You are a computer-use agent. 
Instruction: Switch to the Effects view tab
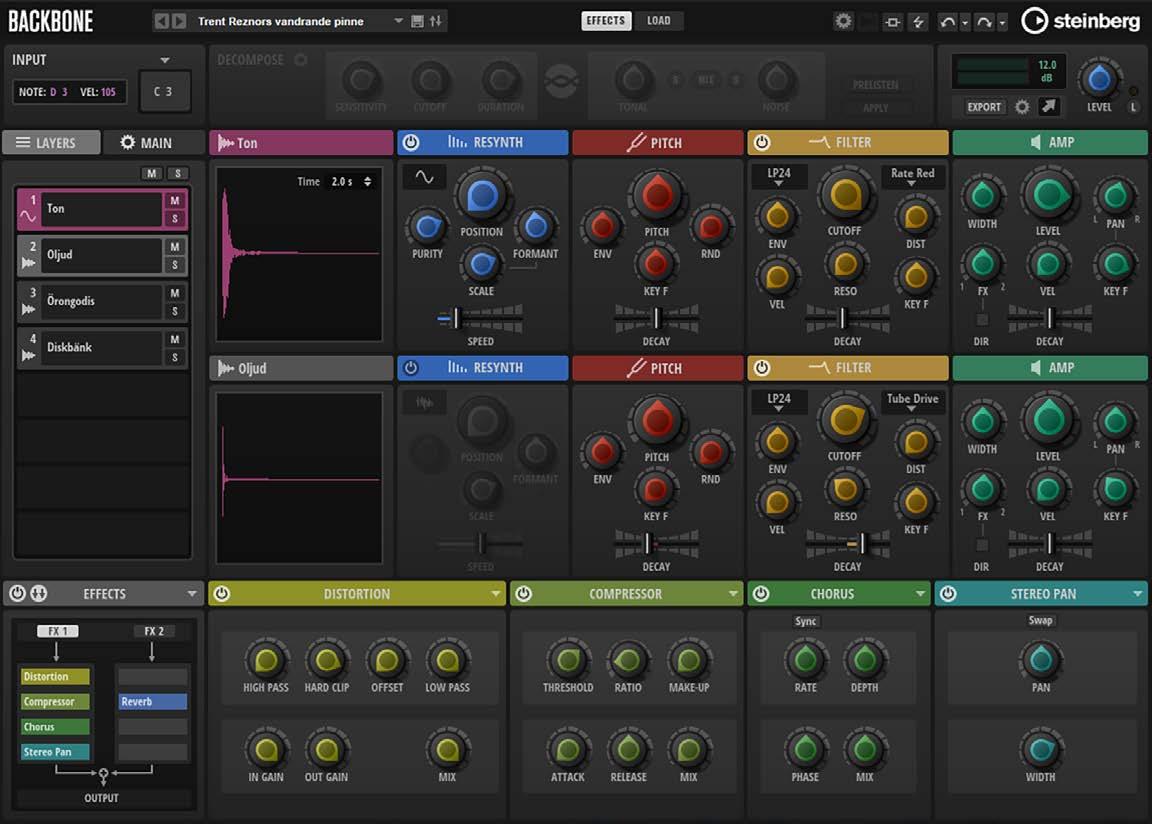point(606,21)
